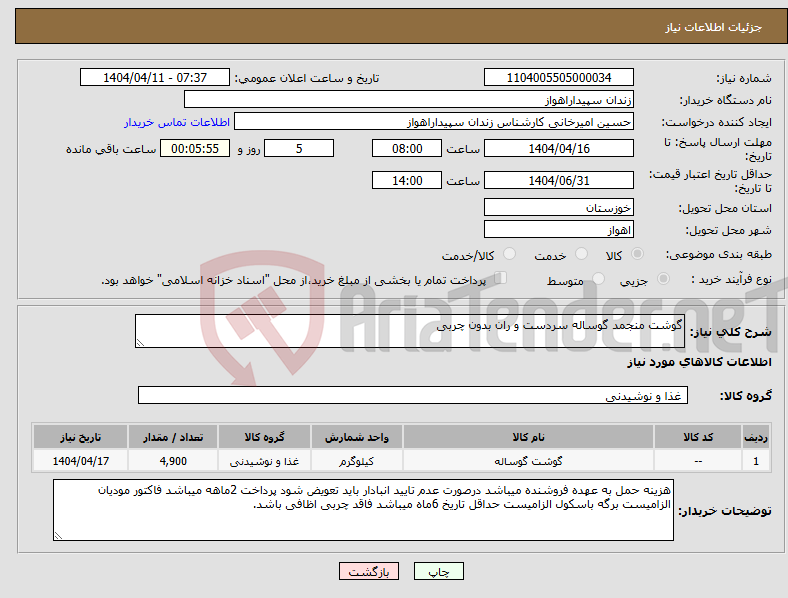Click the remaining time field 00:05:55

click(x=195, y=148)
